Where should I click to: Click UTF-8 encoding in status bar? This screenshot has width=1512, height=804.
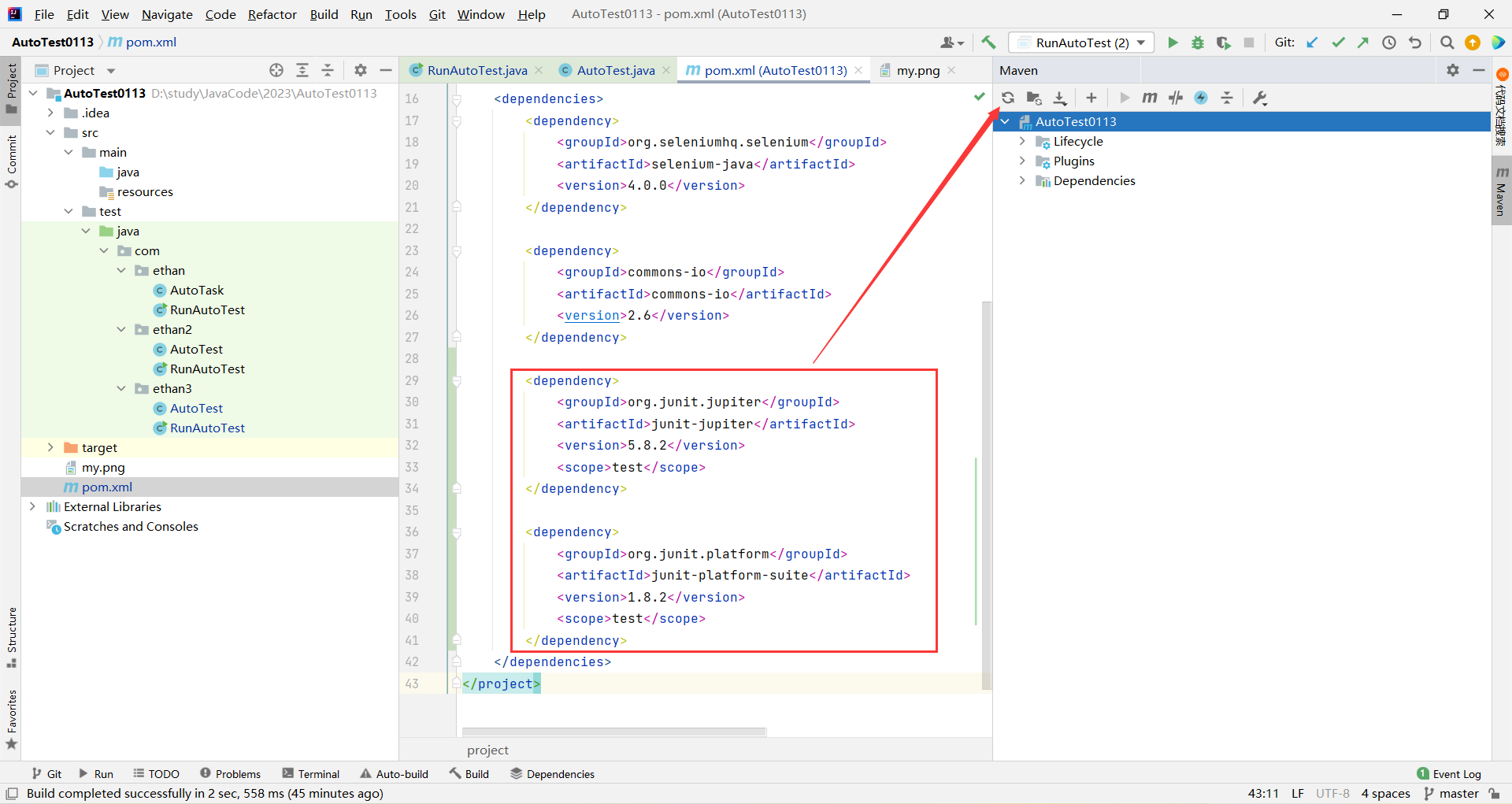coord(1332,794)
